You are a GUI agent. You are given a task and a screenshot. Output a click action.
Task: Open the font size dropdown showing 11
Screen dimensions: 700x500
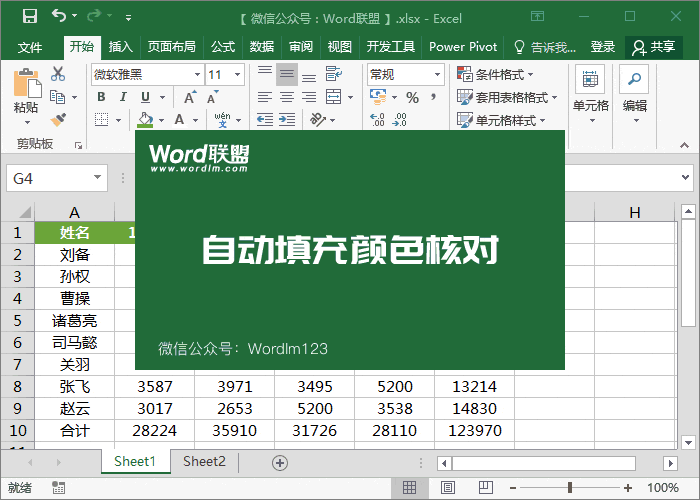coord(238,75)
